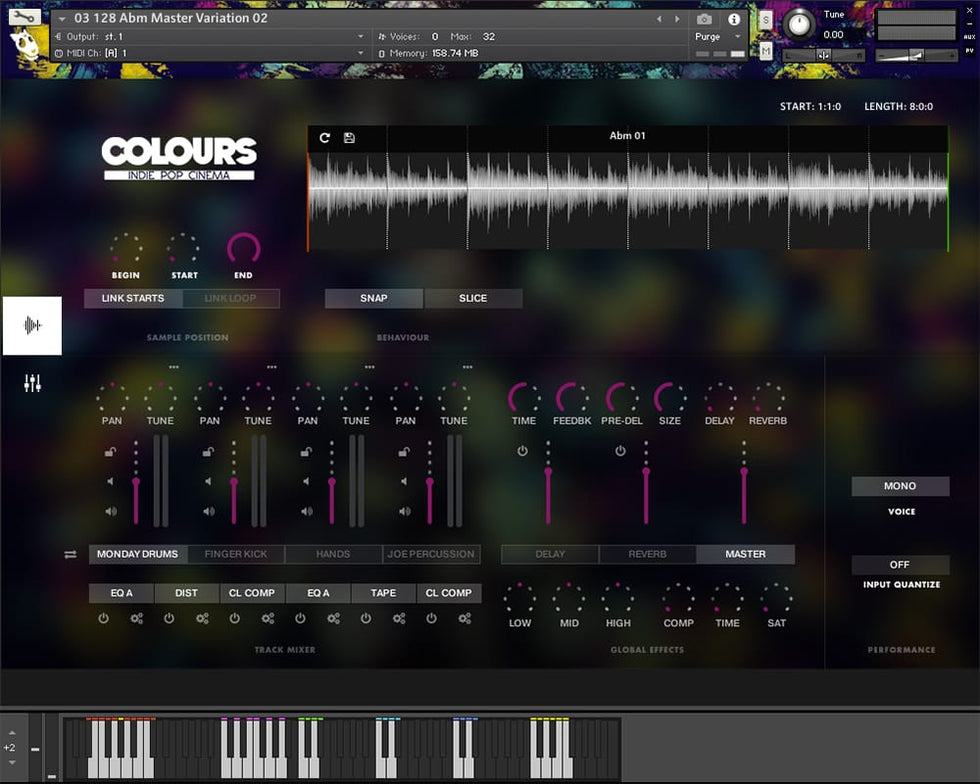Open the instrument preset name dropdown arrow
This screenshot has width=980, height=784.
pyautogui.click(x=62, y=19)
